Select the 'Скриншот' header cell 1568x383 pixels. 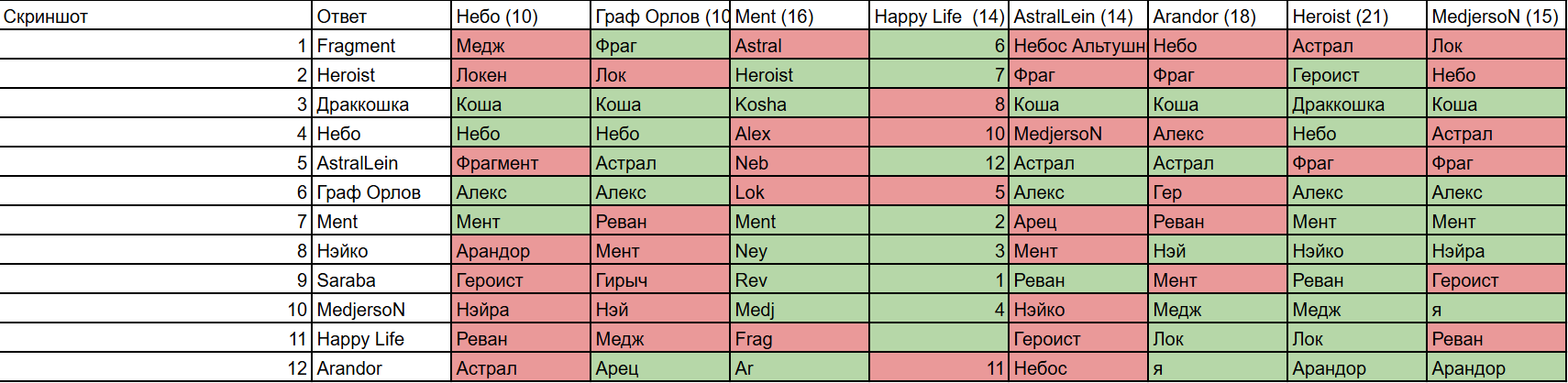pyautogui.click(x=156, y=16)
